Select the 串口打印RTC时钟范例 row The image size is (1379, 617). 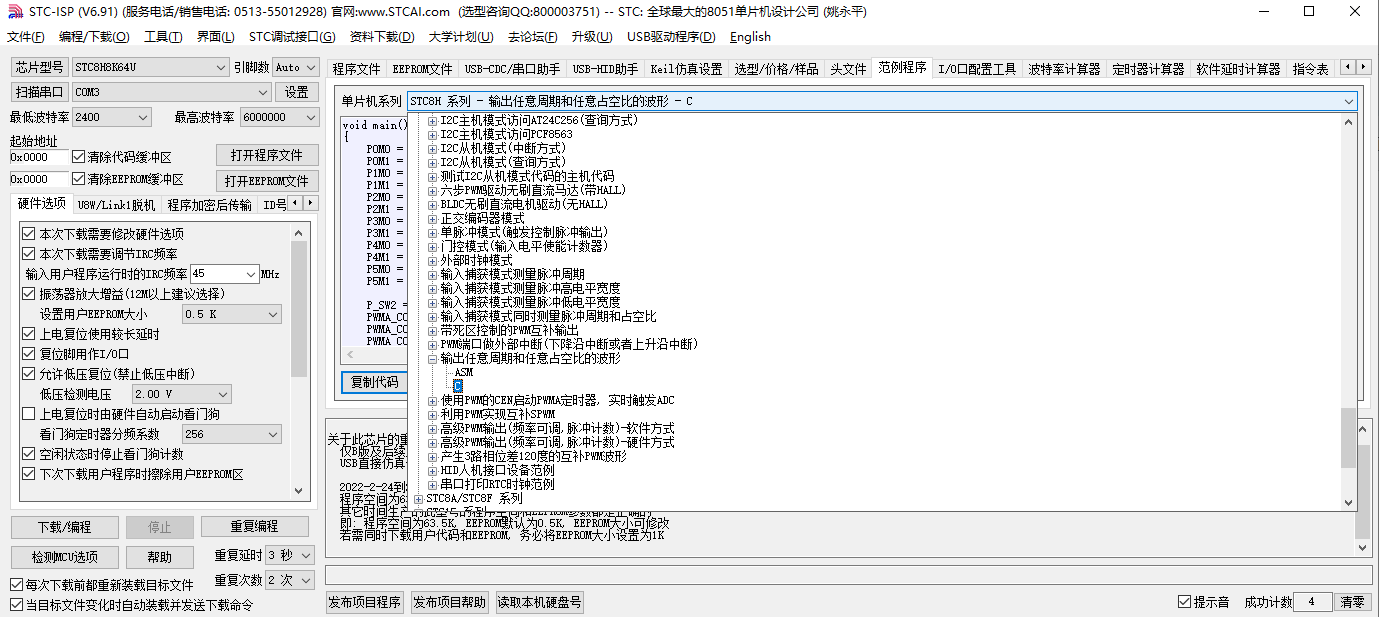[x=497, y=484]
